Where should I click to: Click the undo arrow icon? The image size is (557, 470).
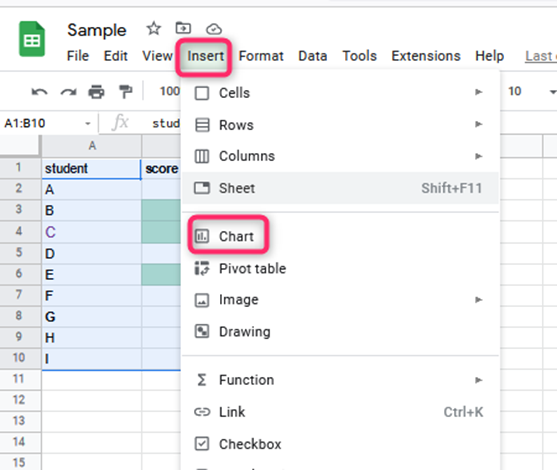[39, 92]
